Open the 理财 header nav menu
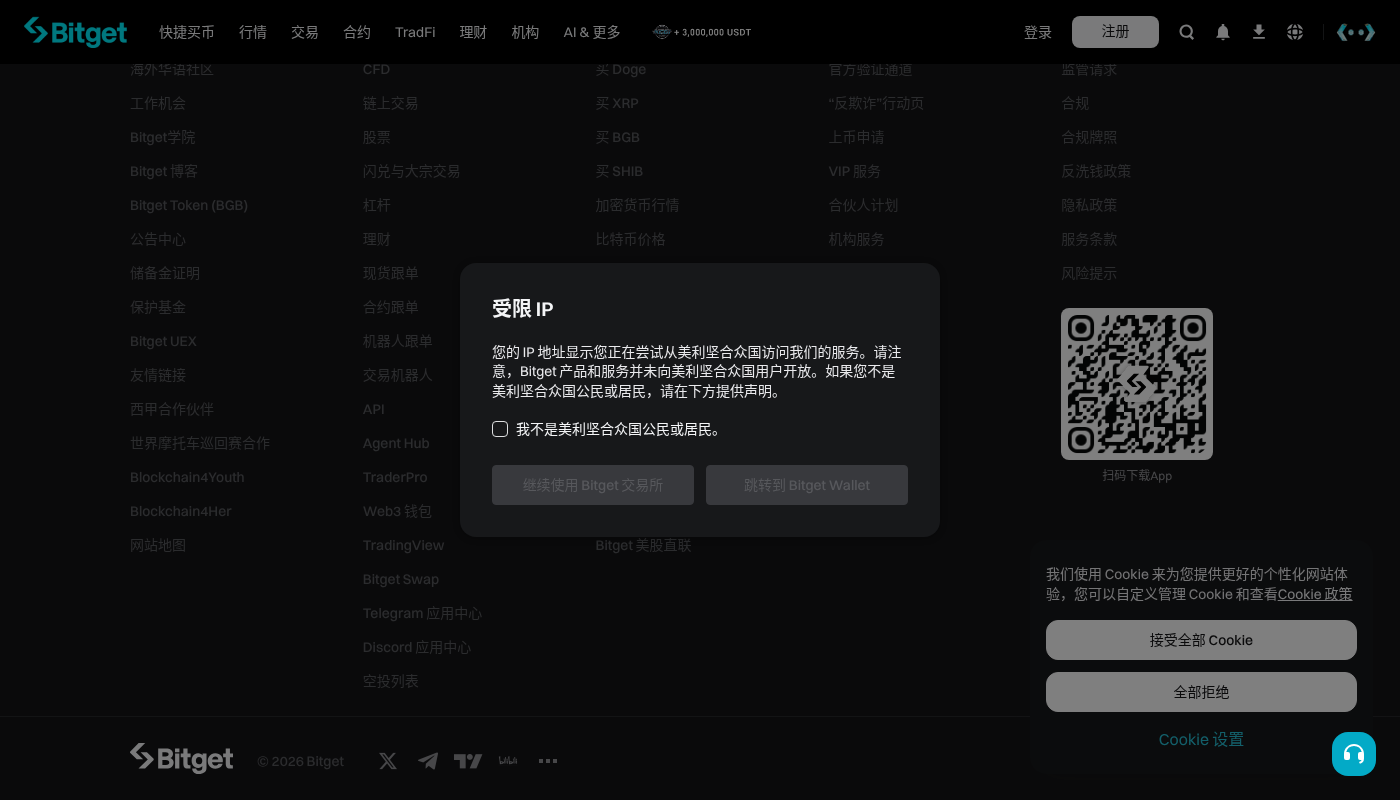This screenshot has width=1400, height=800. [x=473, y=32]
